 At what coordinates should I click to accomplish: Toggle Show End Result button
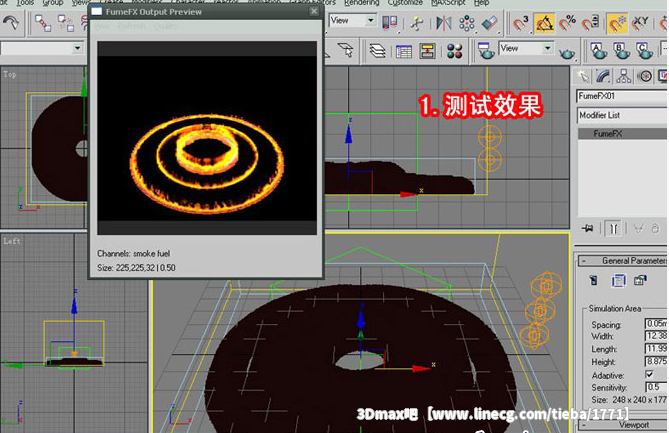(x=613, y=229)
